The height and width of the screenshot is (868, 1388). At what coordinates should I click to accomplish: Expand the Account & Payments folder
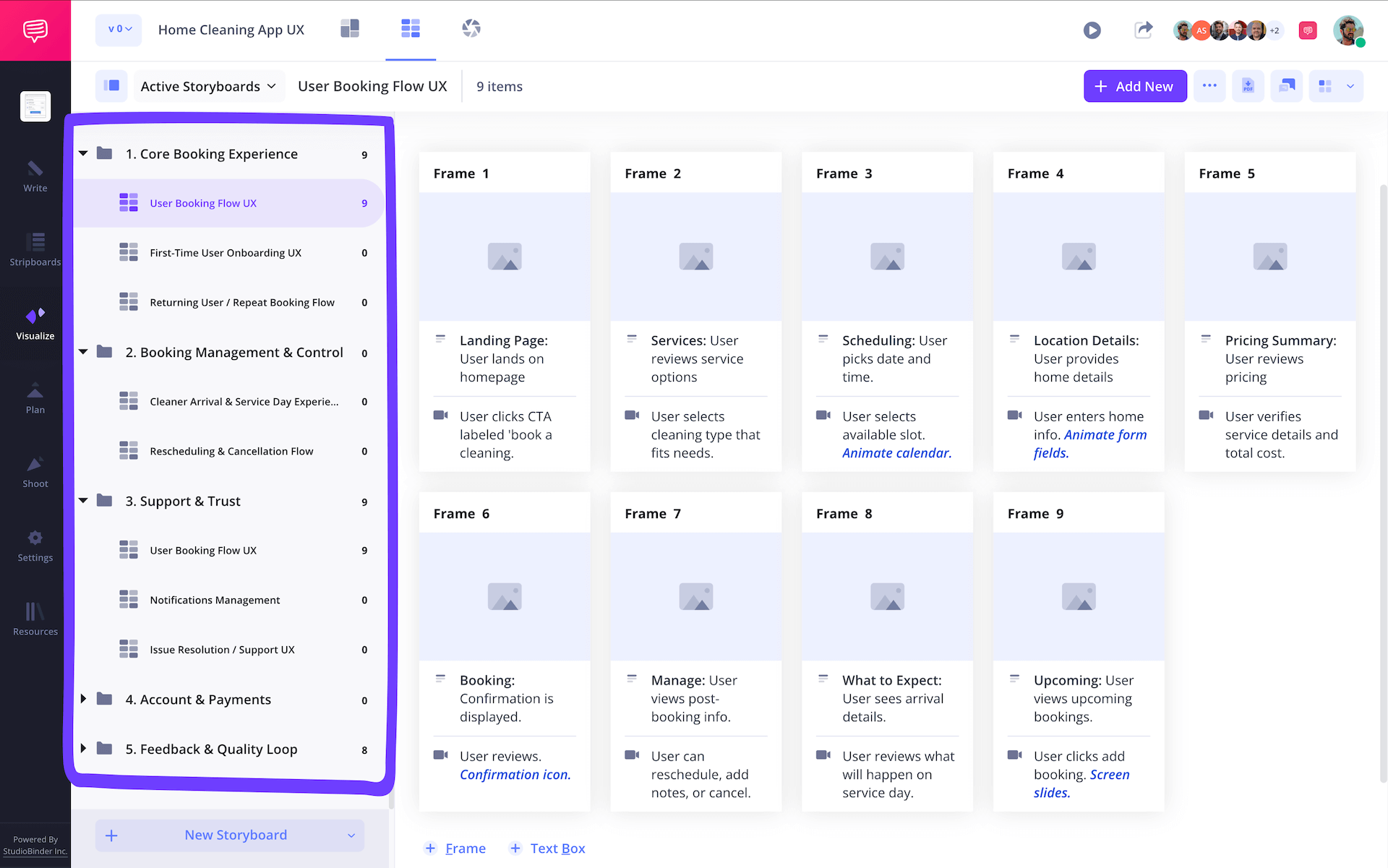82,700
